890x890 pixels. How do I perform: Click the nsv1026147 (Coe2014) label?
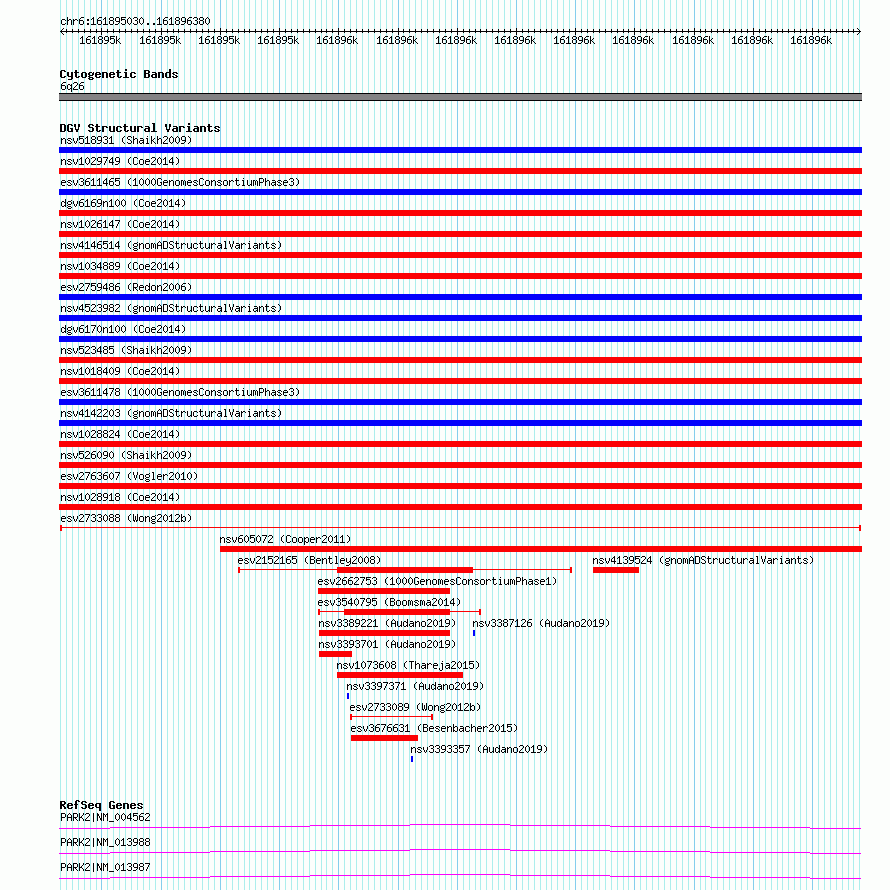120,224
